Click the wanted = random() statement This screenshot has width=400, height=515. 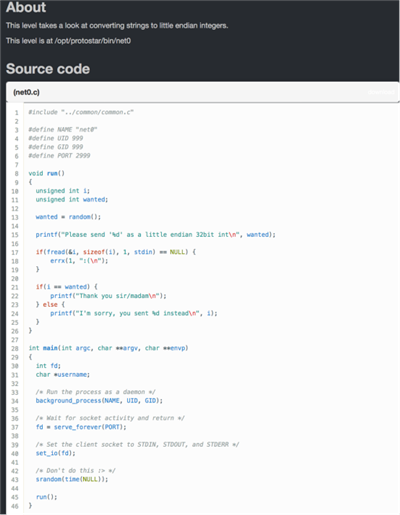(68, 217)
